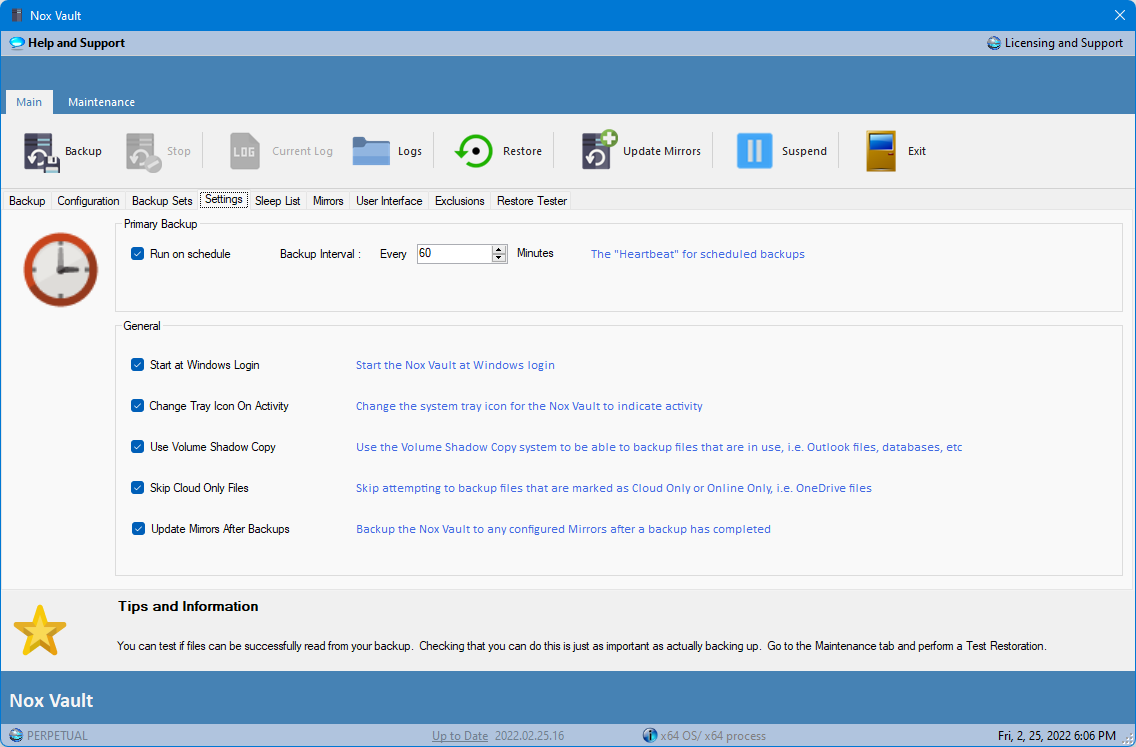Click the globe icon beside PERPETUAL
This screenshot has width=1136, height=747.
point(16,735)
